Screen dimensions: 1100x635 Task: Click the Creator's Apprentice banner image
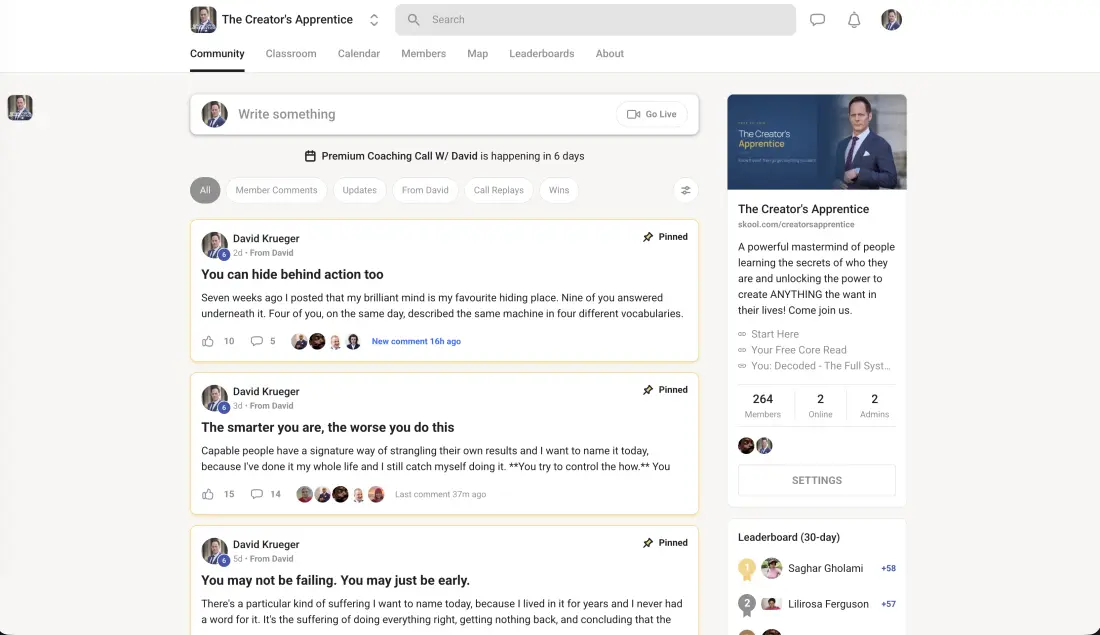817,142
